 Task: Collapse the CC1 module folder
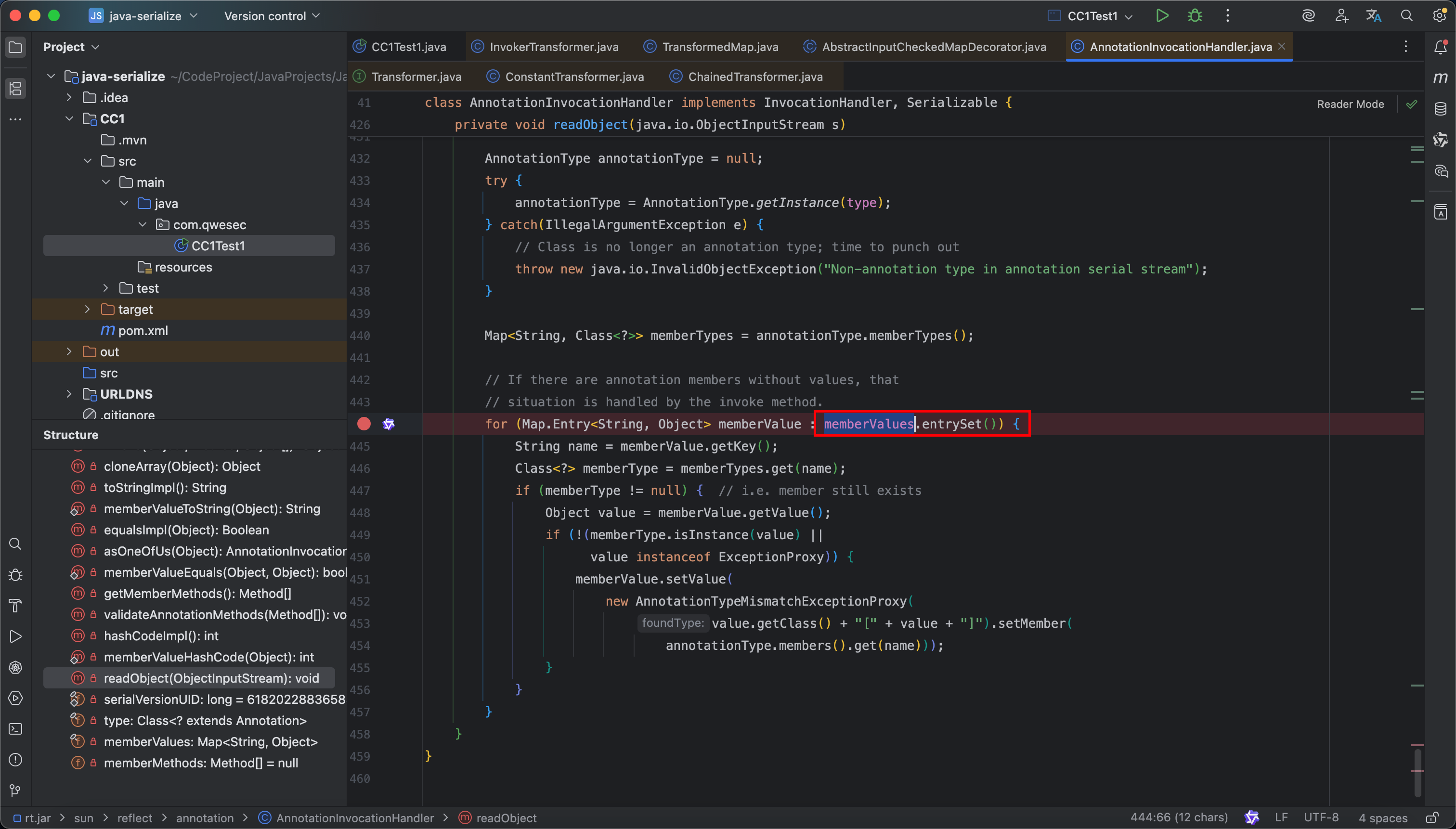tap(69, 118)
